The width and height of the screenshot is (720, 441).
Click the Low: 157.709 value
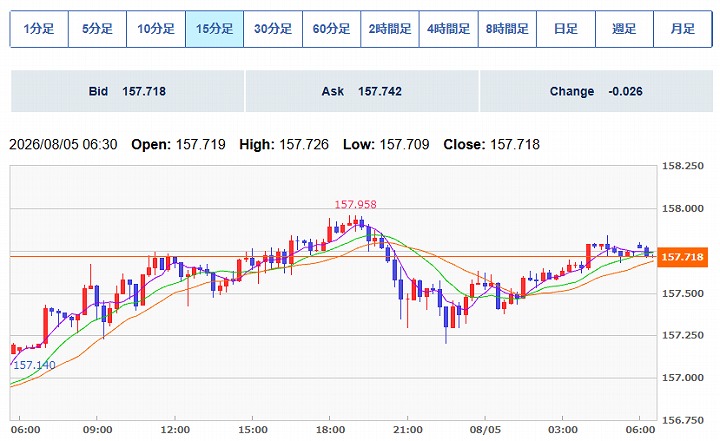[386, 145]
